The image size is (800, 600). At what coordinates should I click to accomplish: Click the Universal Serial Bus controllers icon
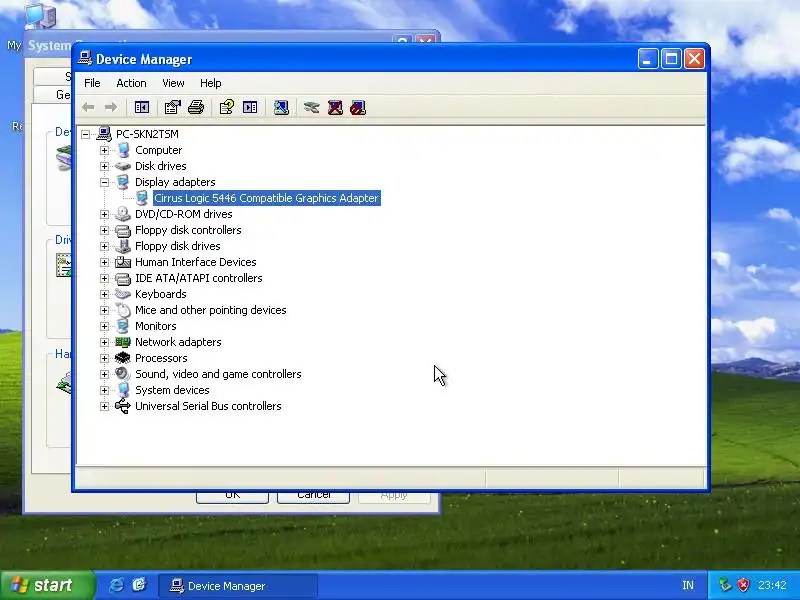point(123,406)
